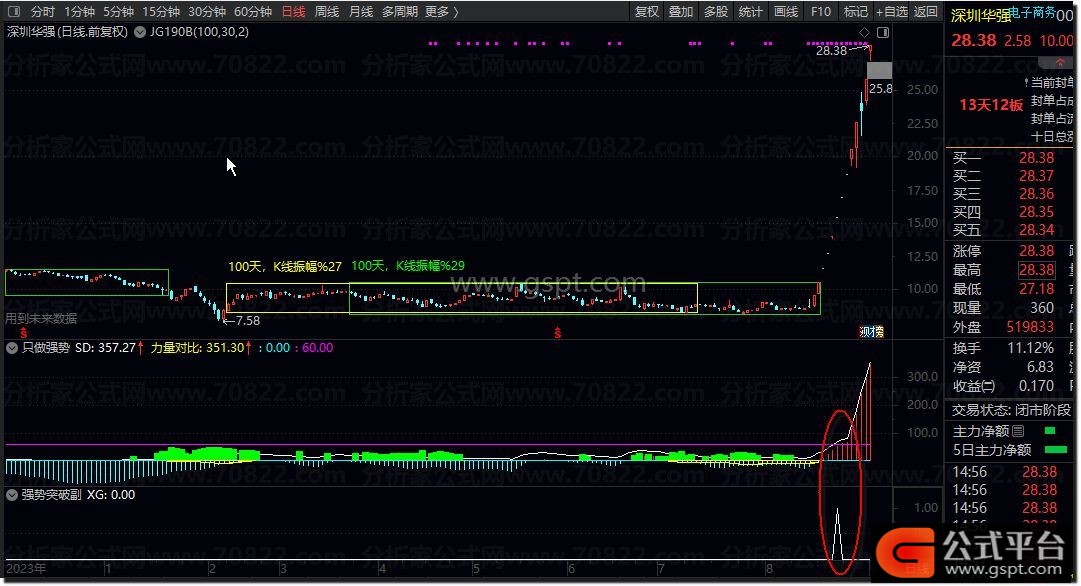This screenshot has width=1081, height=586.
Task: Click the 买三 bid price 28.36
Action: (1037, 194)
